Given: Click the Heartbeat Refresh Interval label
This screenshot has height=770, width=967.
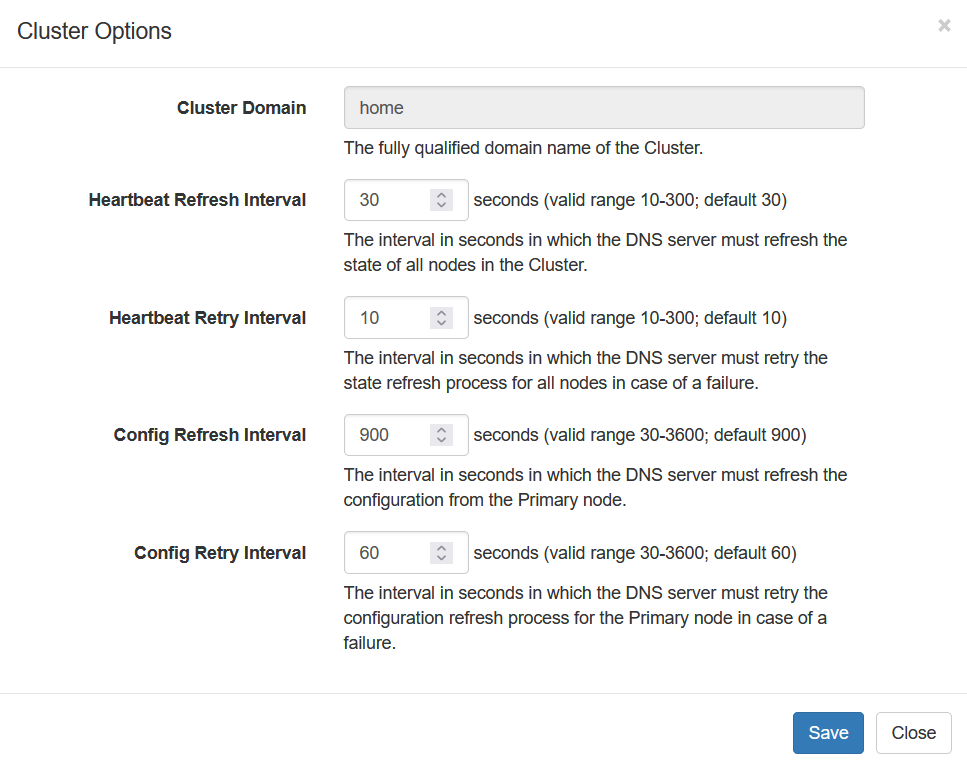Looking at the screenshot, I should coord(197,200).
